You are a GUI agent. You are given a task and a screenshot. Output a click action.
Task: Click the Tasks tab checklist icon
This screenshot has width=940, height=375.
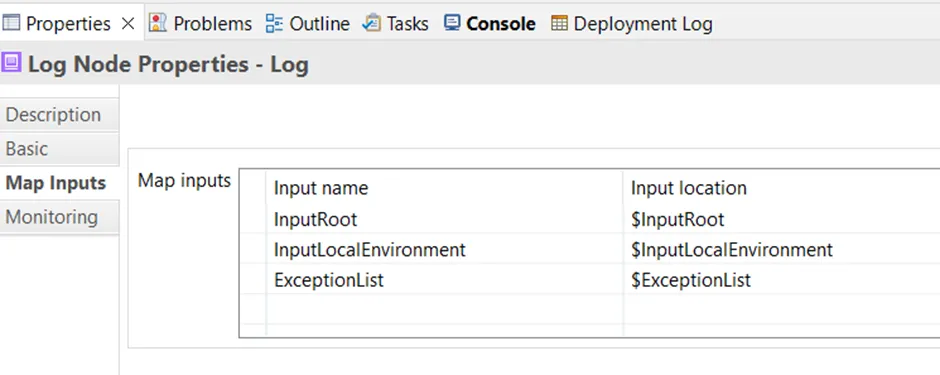tap(372, 23)
